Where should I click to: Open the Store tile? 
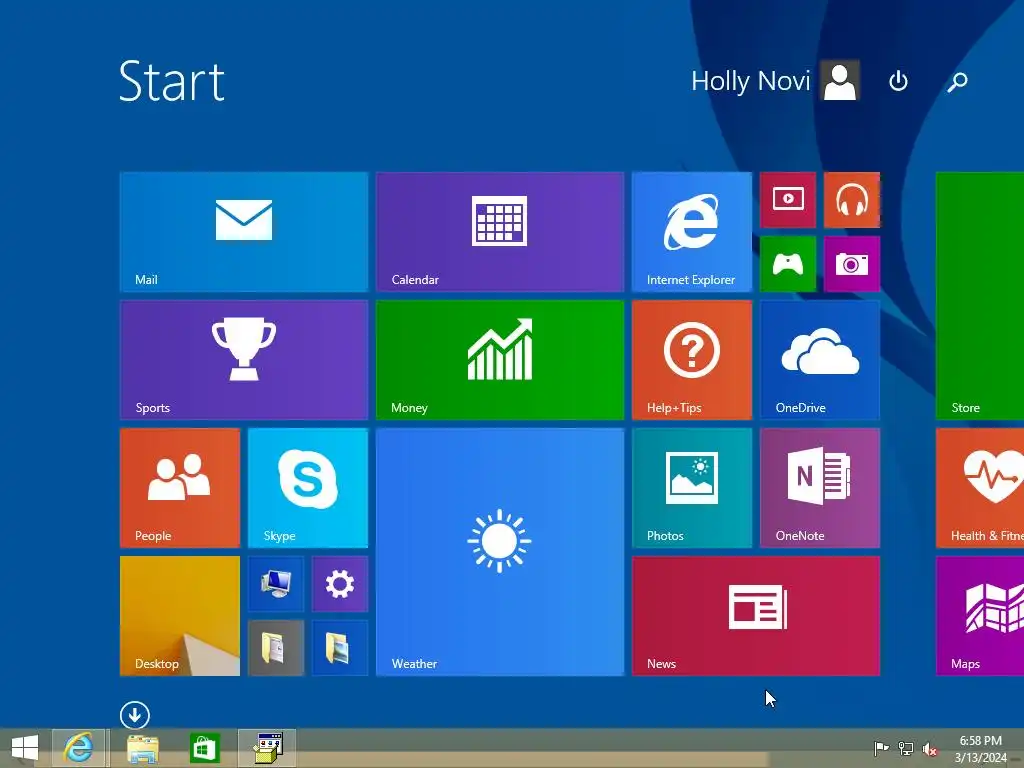[980, 296]
